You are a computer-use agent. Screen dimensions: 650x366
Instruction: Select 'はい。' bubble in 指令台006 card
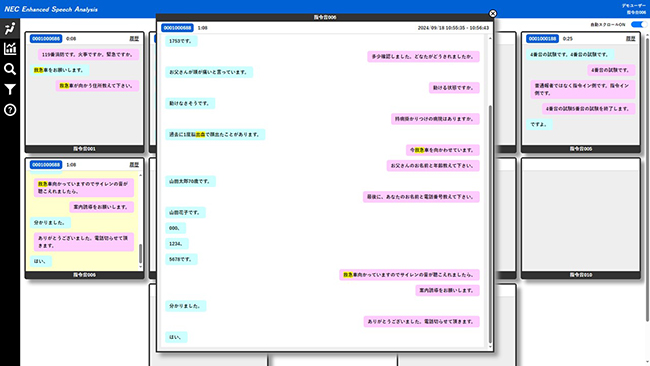tap(41, 261)
